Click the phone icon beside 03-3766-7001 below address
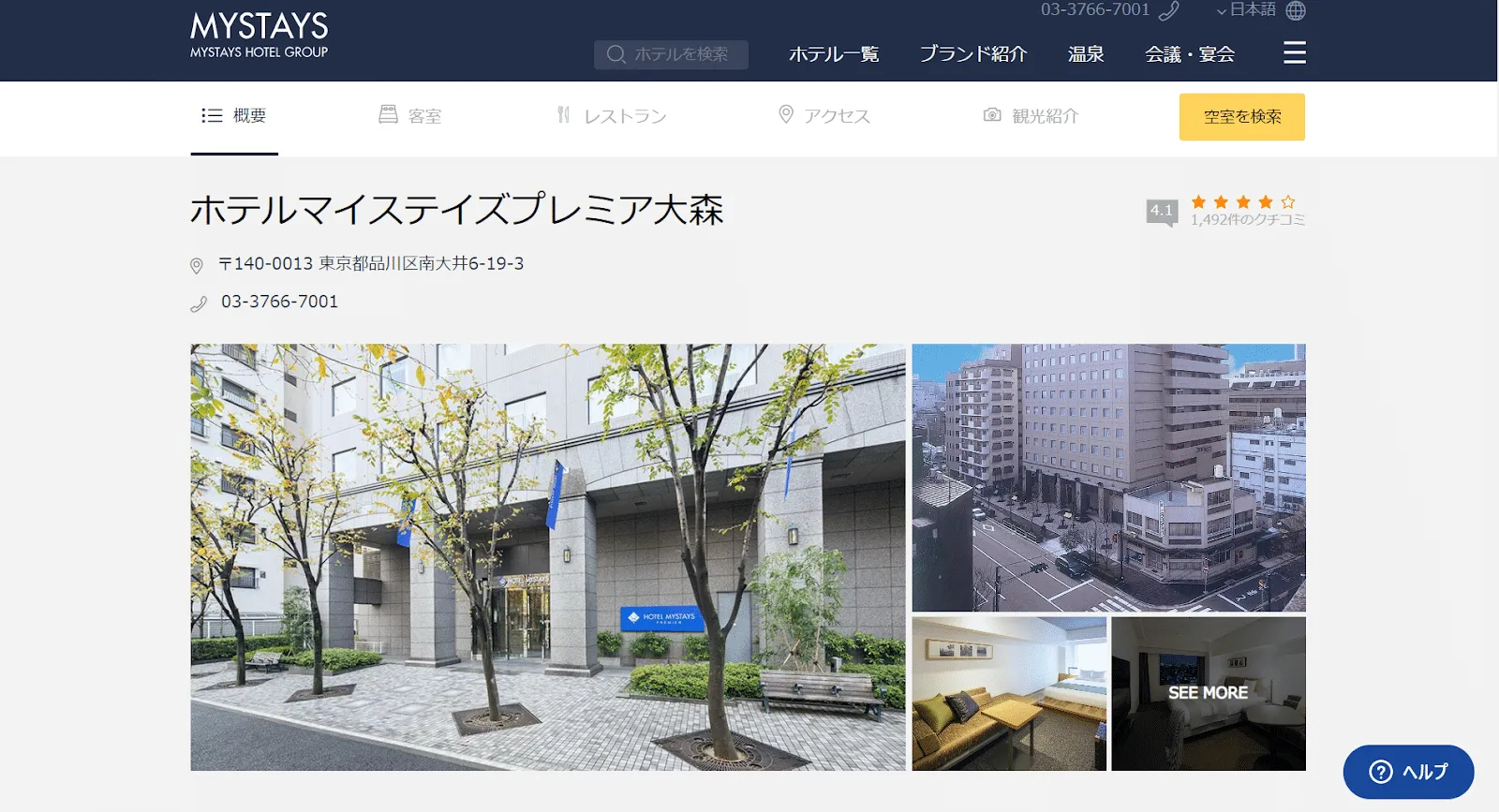 coord(199,303)
